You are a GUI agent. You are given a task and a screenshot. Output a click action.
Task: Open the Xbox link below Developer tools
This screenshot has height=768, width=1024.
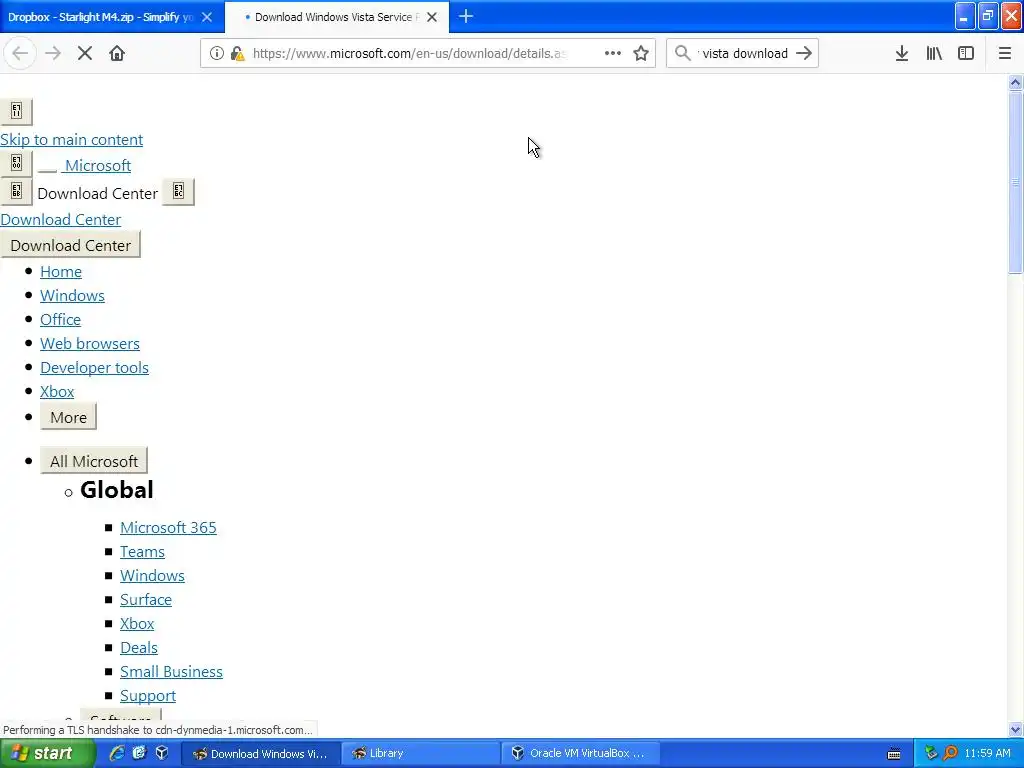(x=57, y=392)
